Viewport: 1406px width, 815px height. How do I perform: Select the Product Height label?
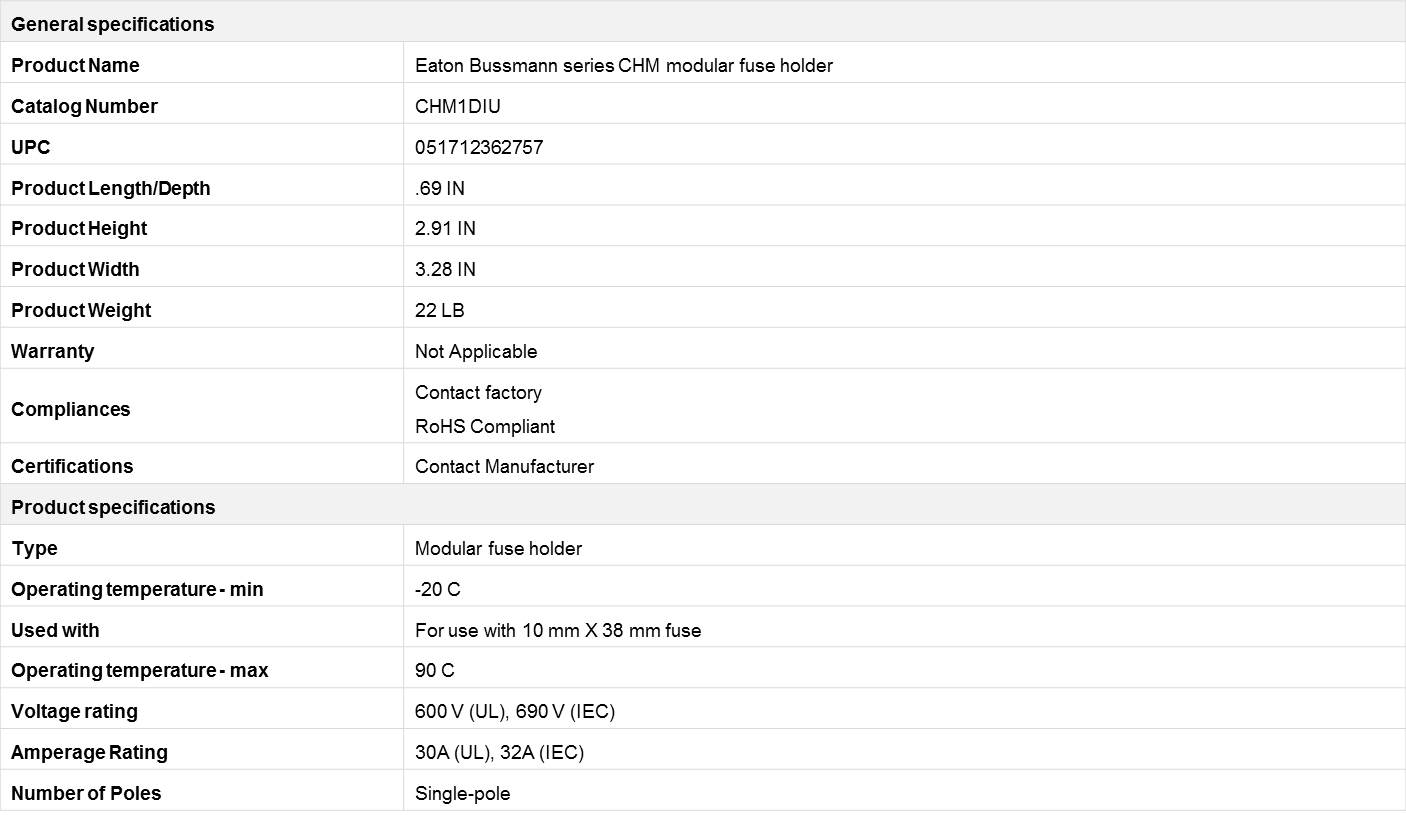coord(79,228)
